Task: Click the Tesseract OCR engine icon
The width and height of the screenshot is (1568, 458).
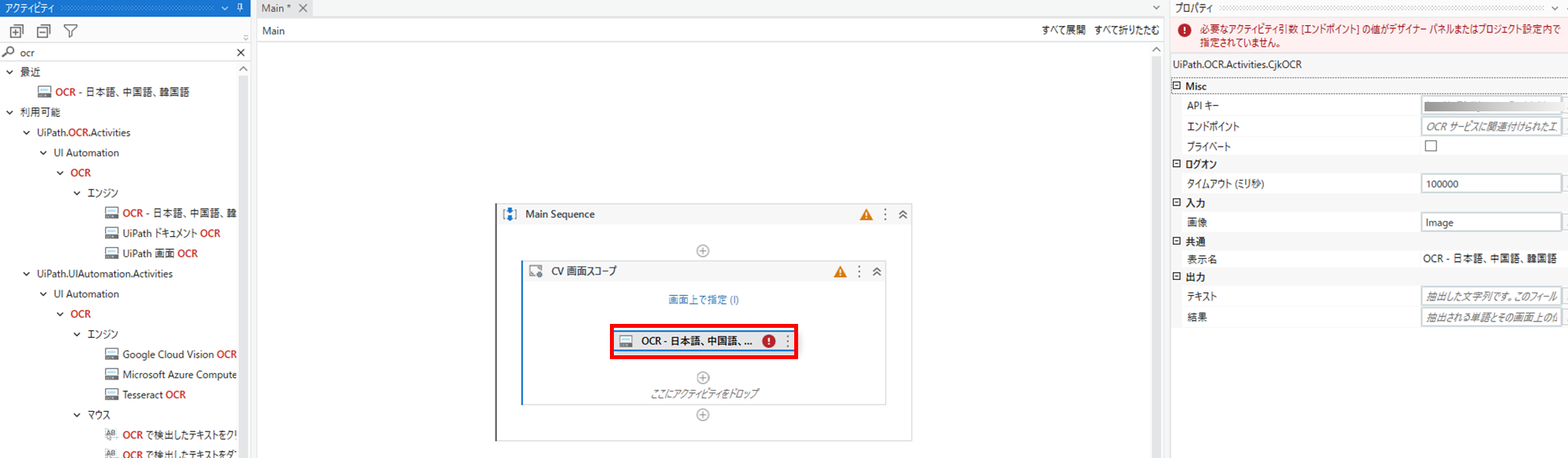Action: 112,394
